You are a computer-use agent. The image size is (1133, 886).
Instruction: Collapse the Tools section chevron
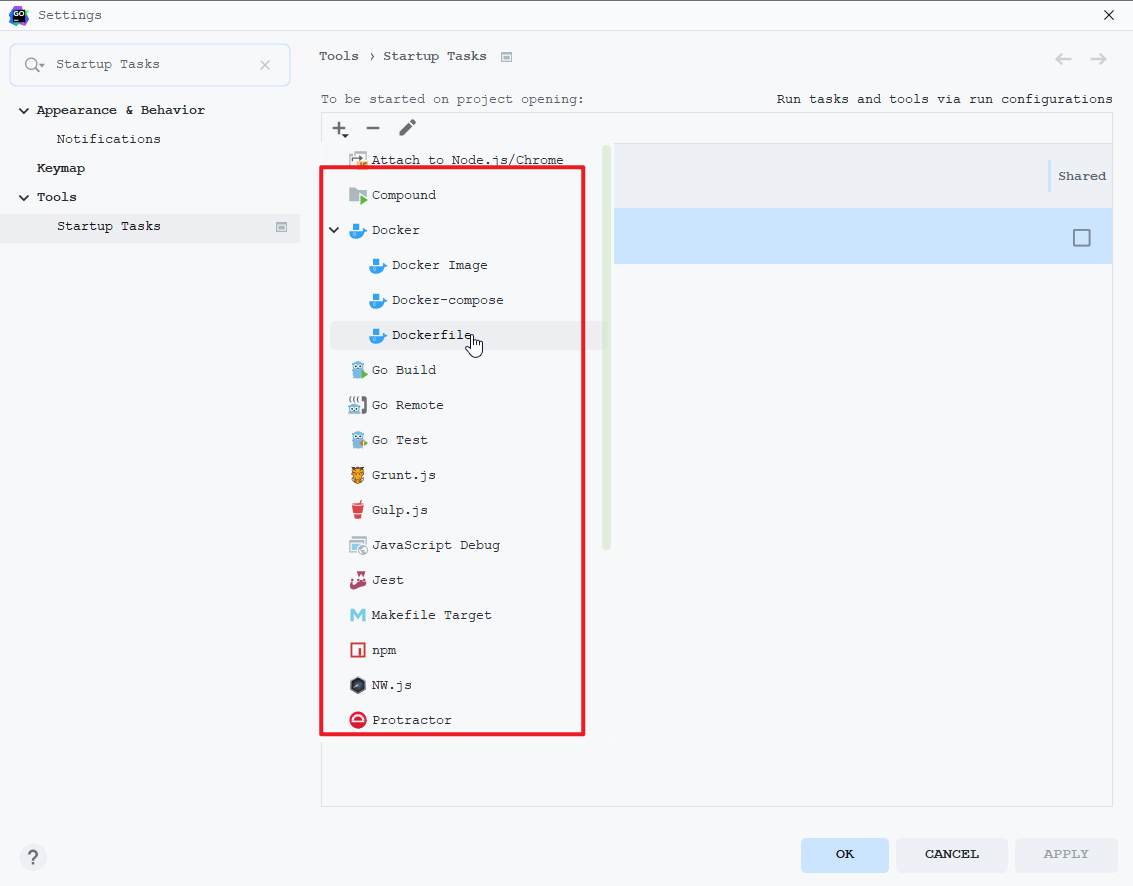point(24,197)
